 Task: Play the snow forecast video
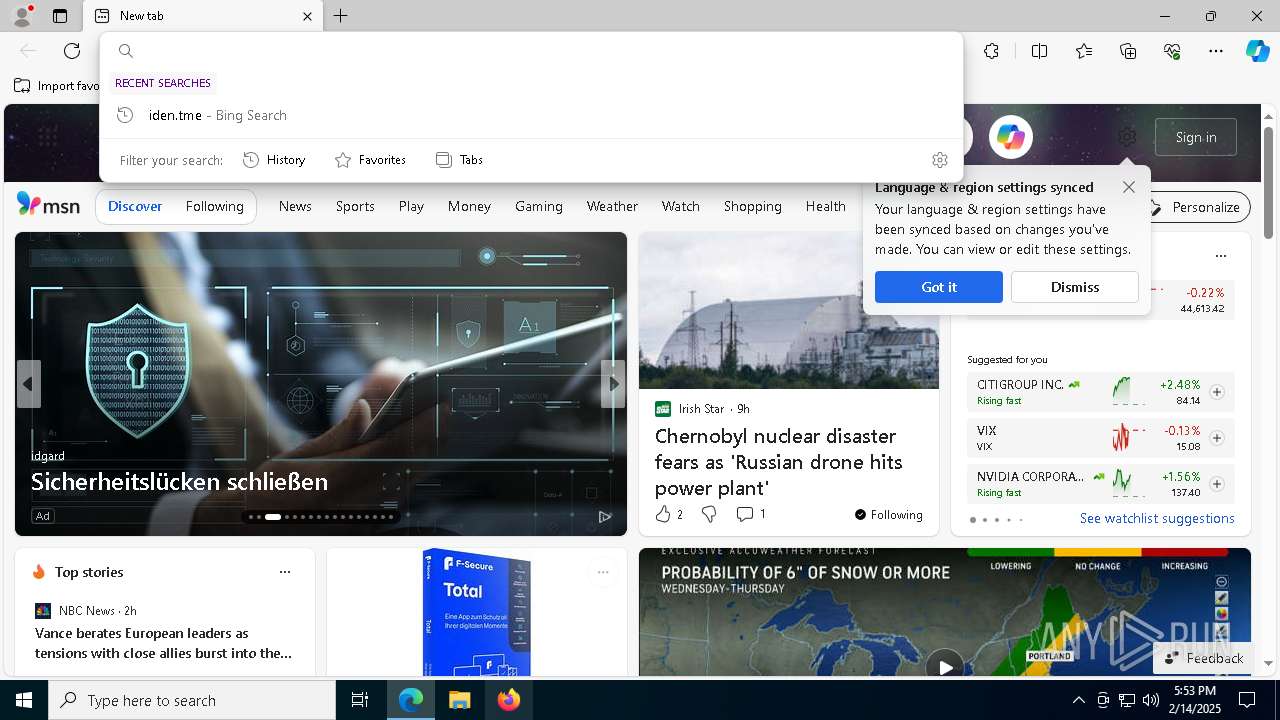click(x=944, y=665)
